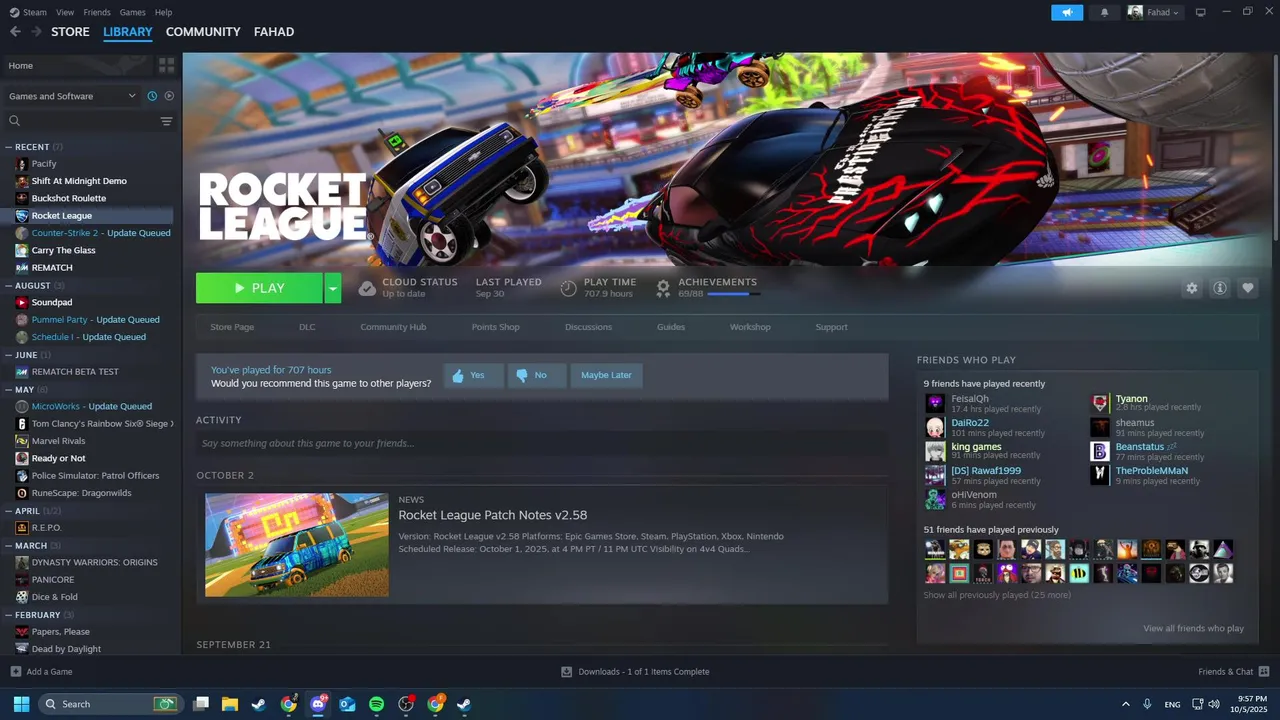
Task: Click the library search magnifier icon
Action: [14, 121]
